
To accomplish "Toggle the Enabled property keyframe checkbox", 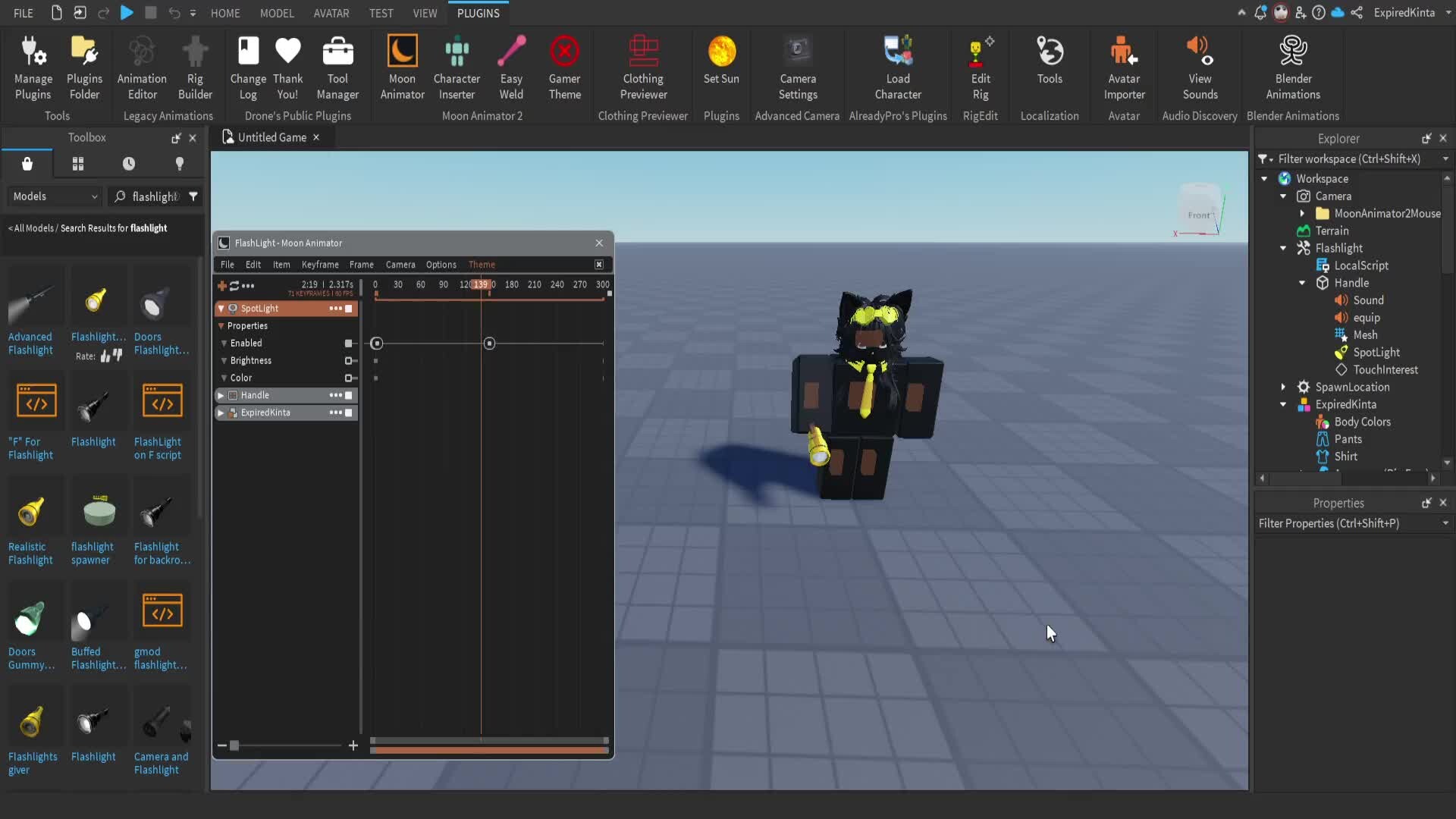I will (x=349, y=343).
